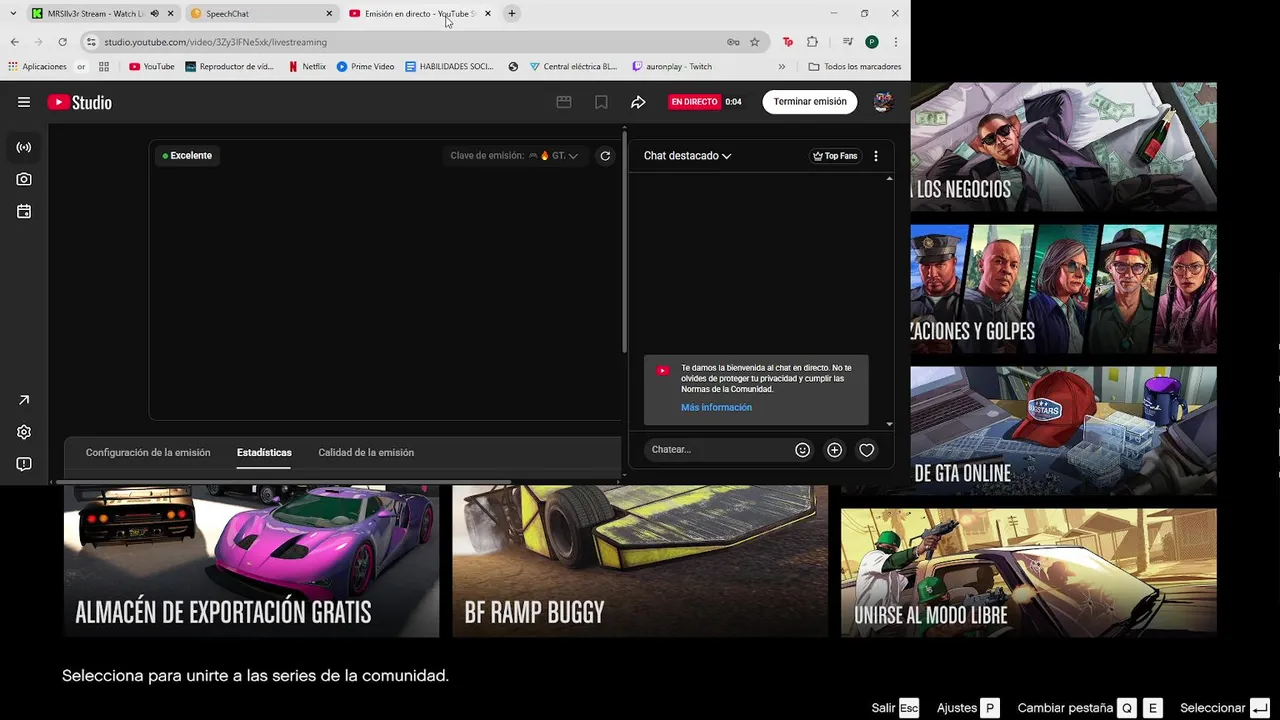Open the chat emoji picker
The image size is (1280, 720).
click(802, 450)
